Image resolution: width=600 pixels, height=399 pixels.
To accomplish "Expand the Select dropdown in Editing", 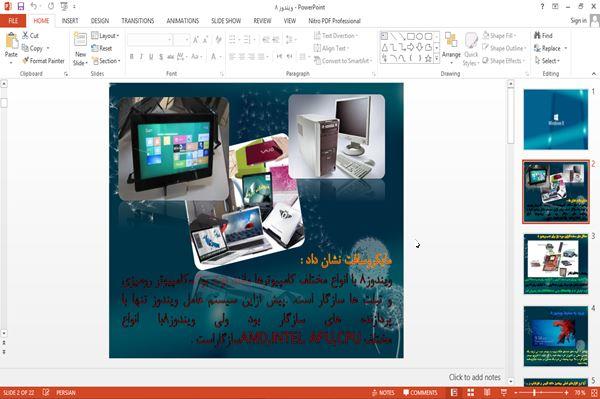I will pos(547,61).
